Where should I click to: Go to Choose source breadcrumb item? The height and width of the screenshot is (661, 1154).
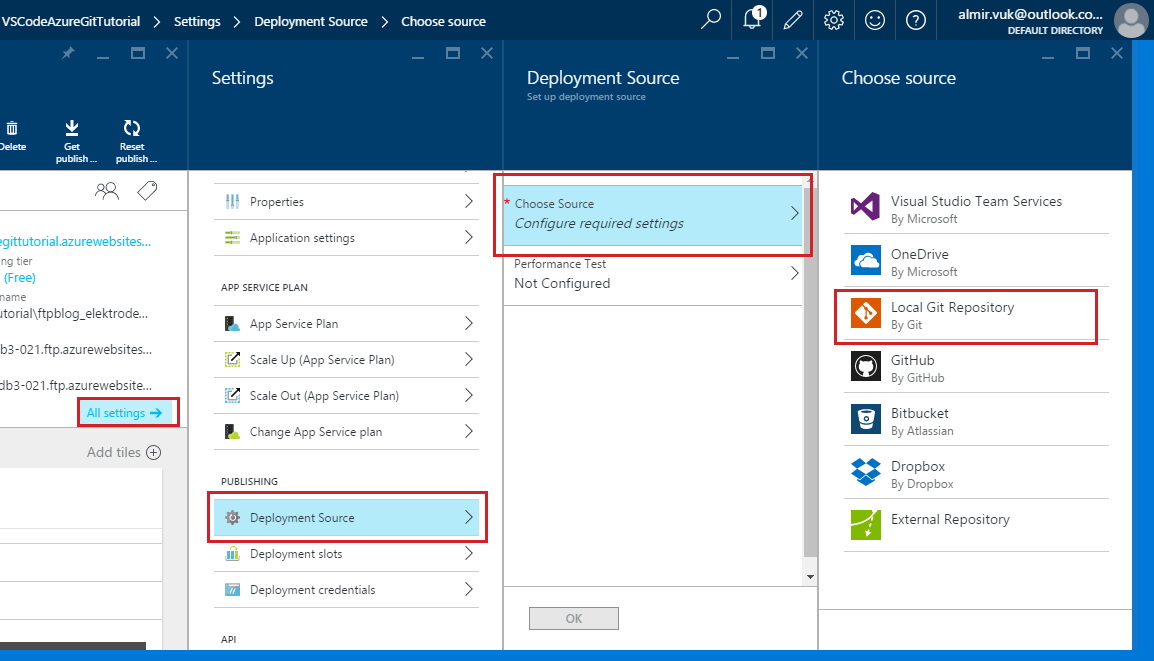[x=443, y=21]
